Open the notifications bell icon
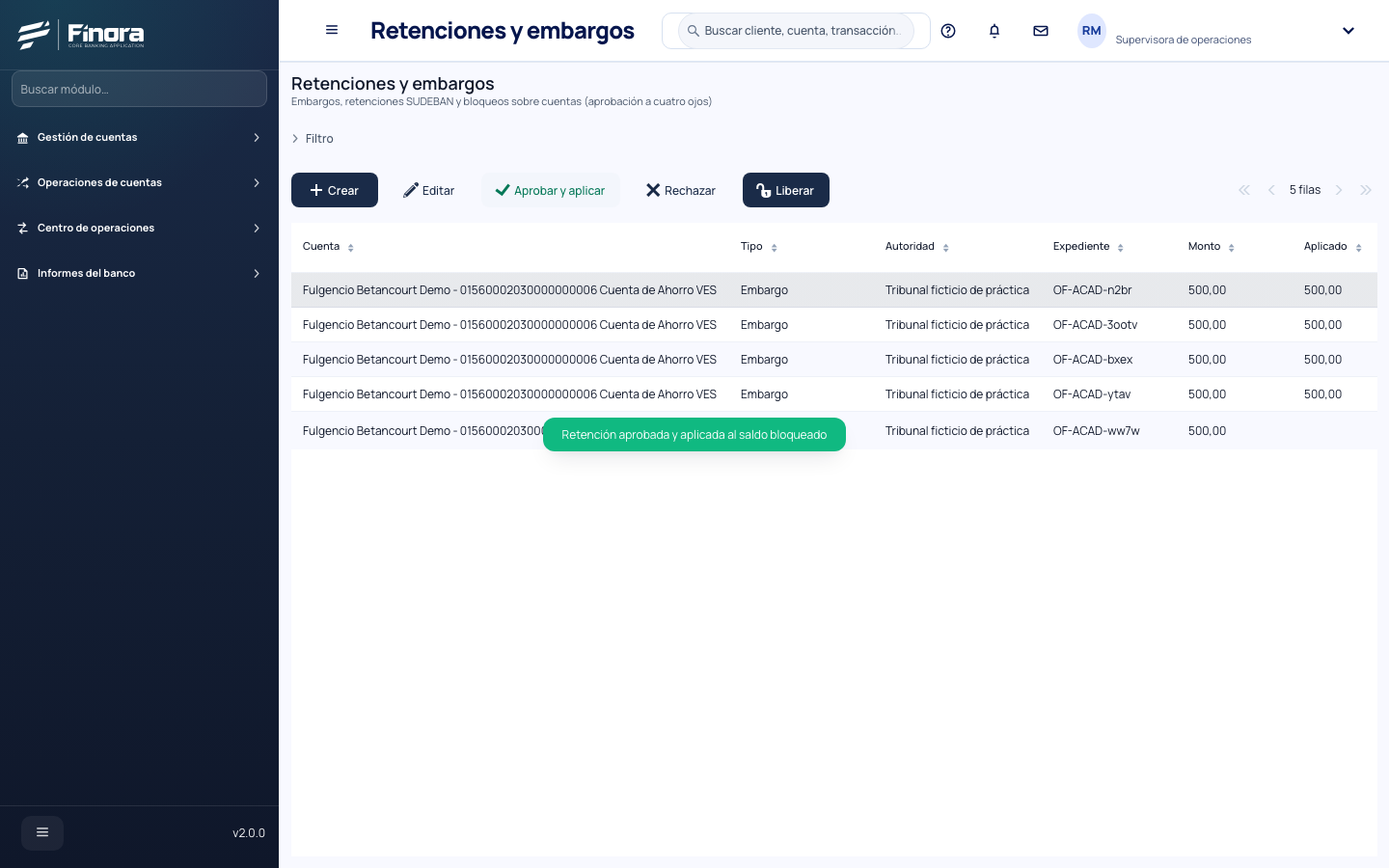 point(994,31)
